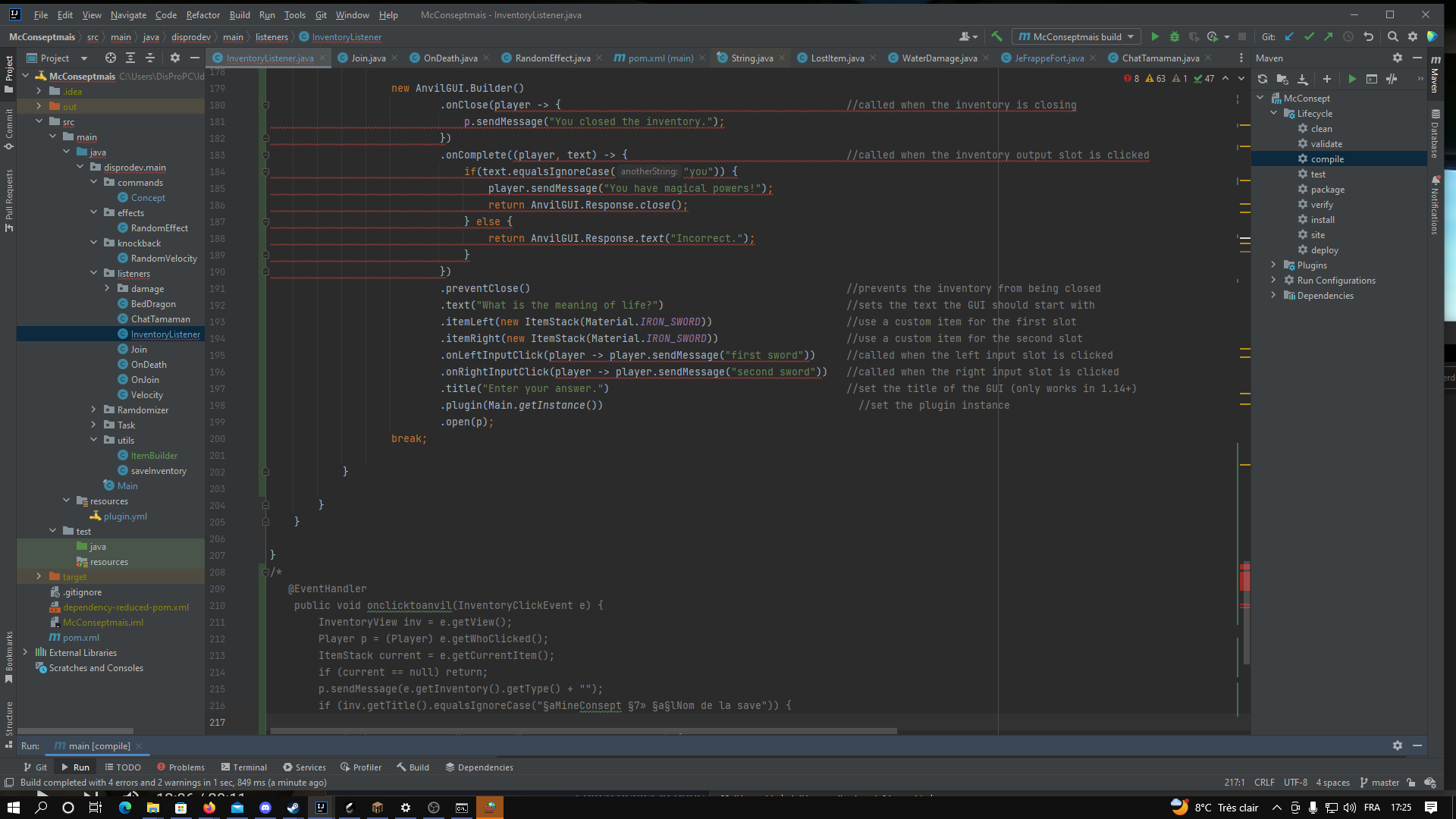Reload All Maven Projects

1263,79
